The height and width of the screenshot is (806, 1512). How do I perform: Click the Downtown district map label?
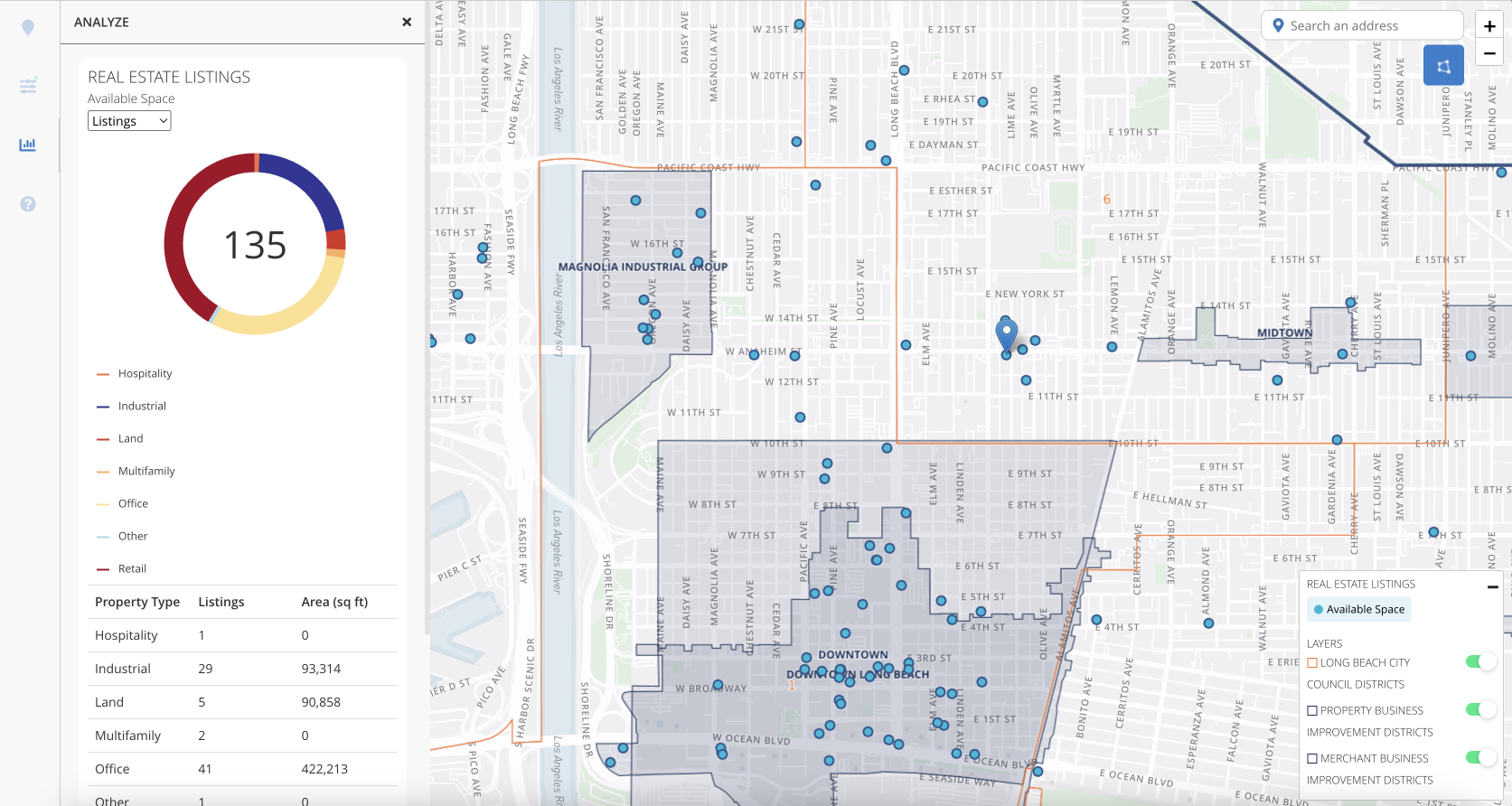click(853, 654)
